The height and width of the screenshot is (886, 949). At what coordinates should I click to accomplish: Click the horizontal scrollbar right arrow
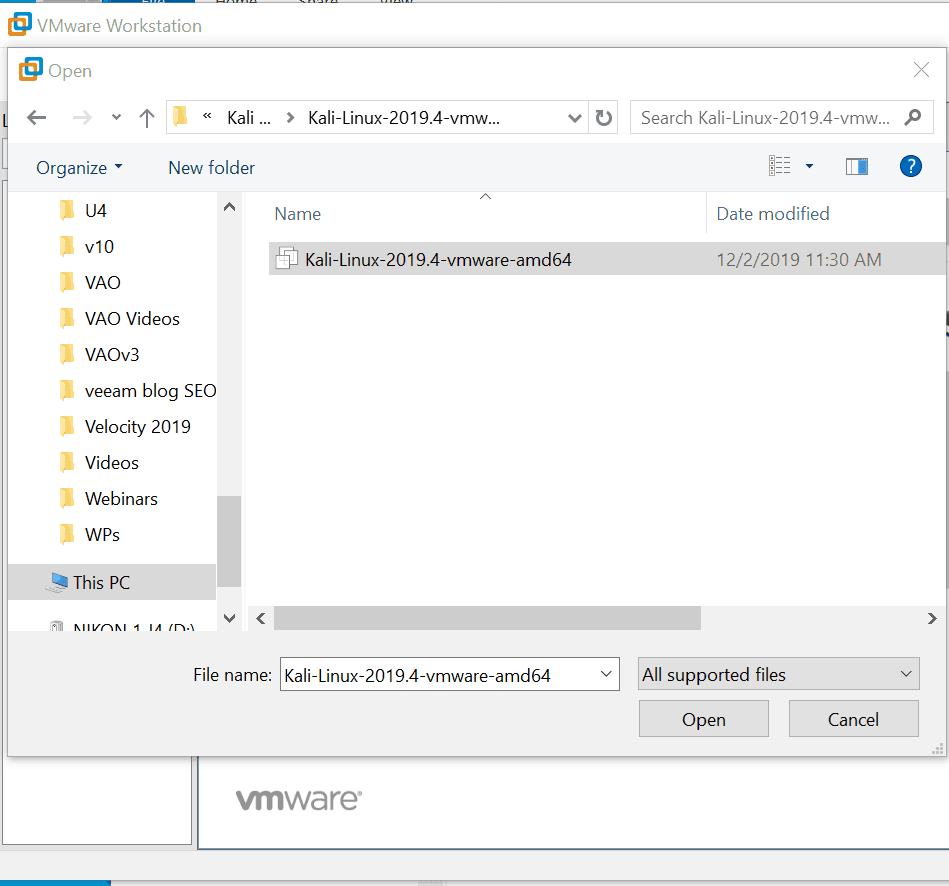pos(932,618)
